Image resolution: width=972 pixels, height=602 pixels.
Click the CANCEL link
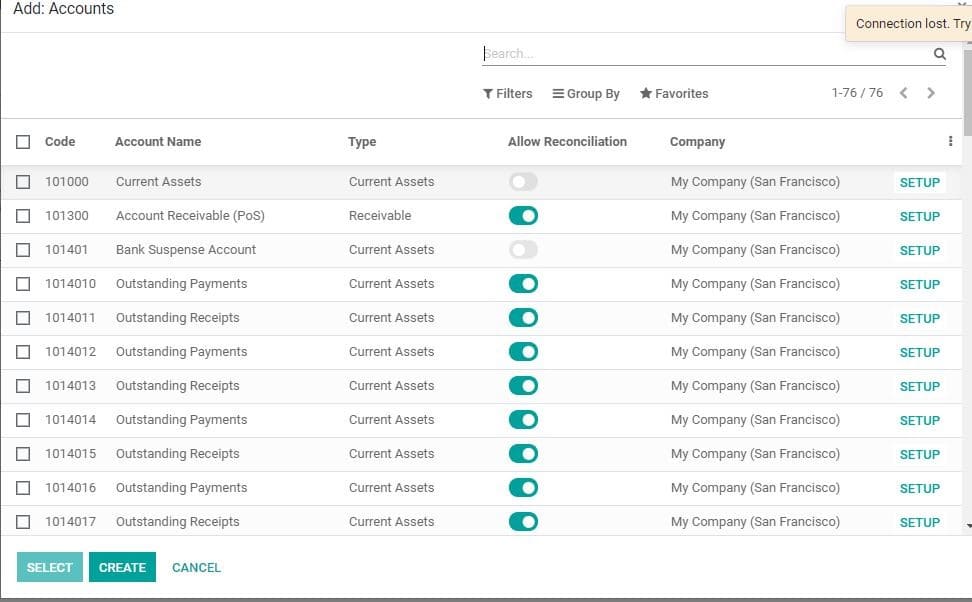point(196,567)
